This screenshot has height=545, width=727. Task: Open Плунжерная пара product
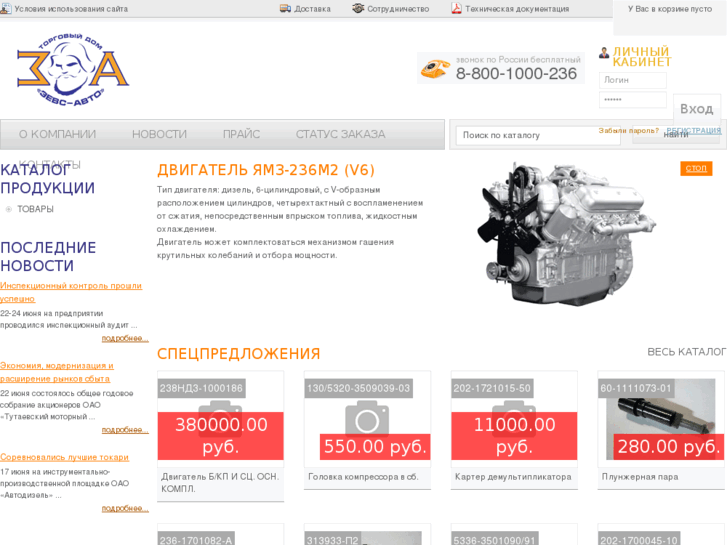click(x=640, y=477)
